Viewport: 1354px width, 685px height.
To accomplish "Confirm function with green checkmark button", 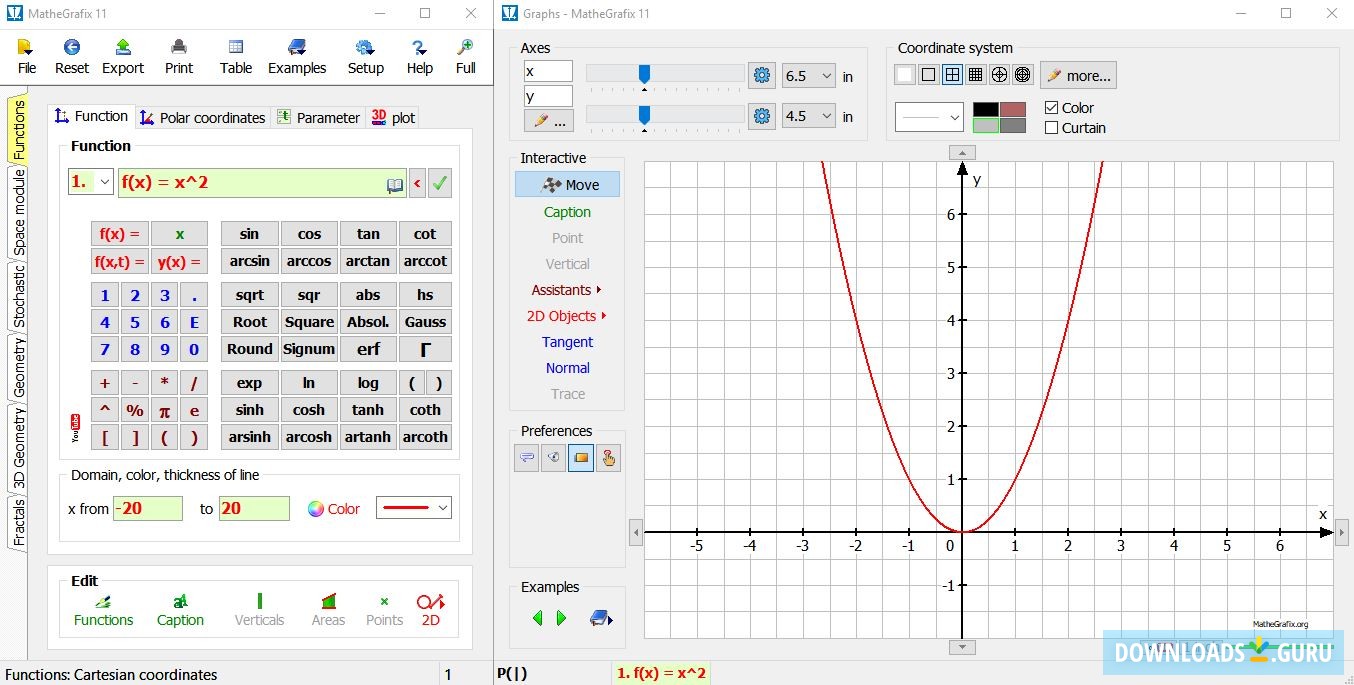I will click(440, 183).
